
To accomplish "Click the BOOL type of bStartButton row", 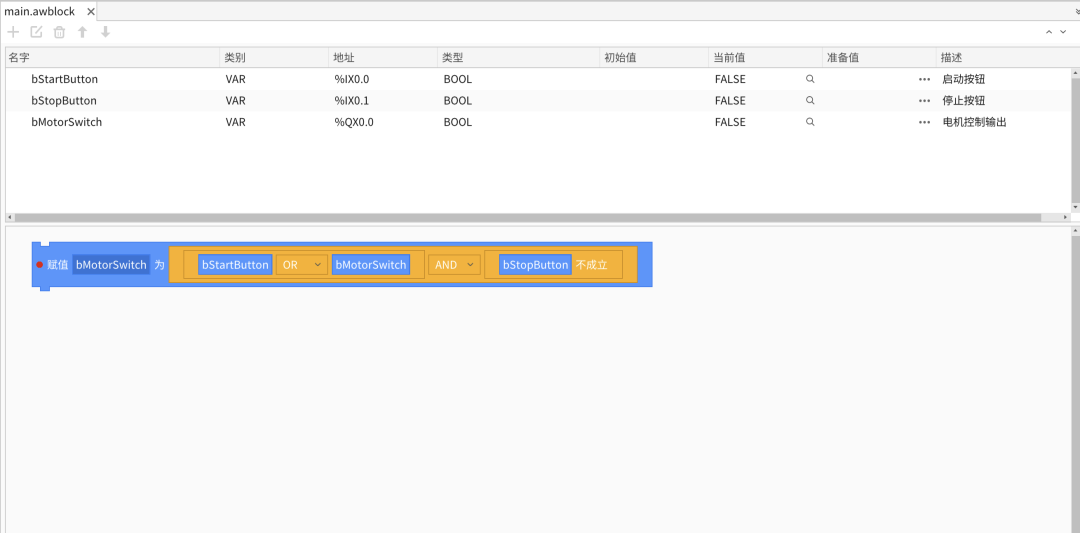I will coord(457,79).
